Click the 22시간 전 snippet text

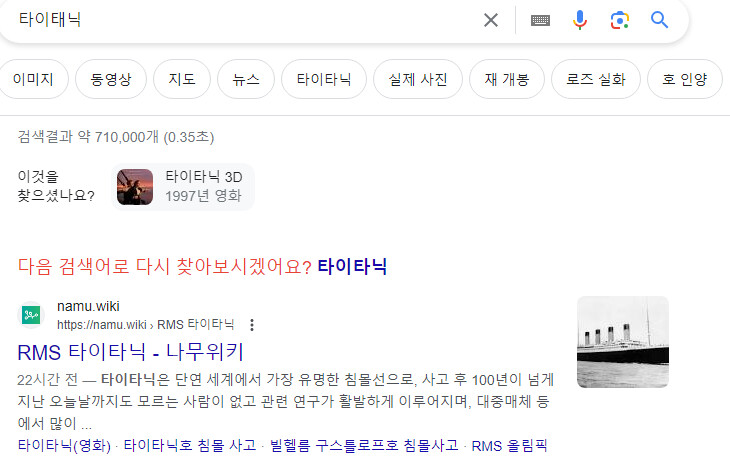pyautogui.click(x=47, y=380)
